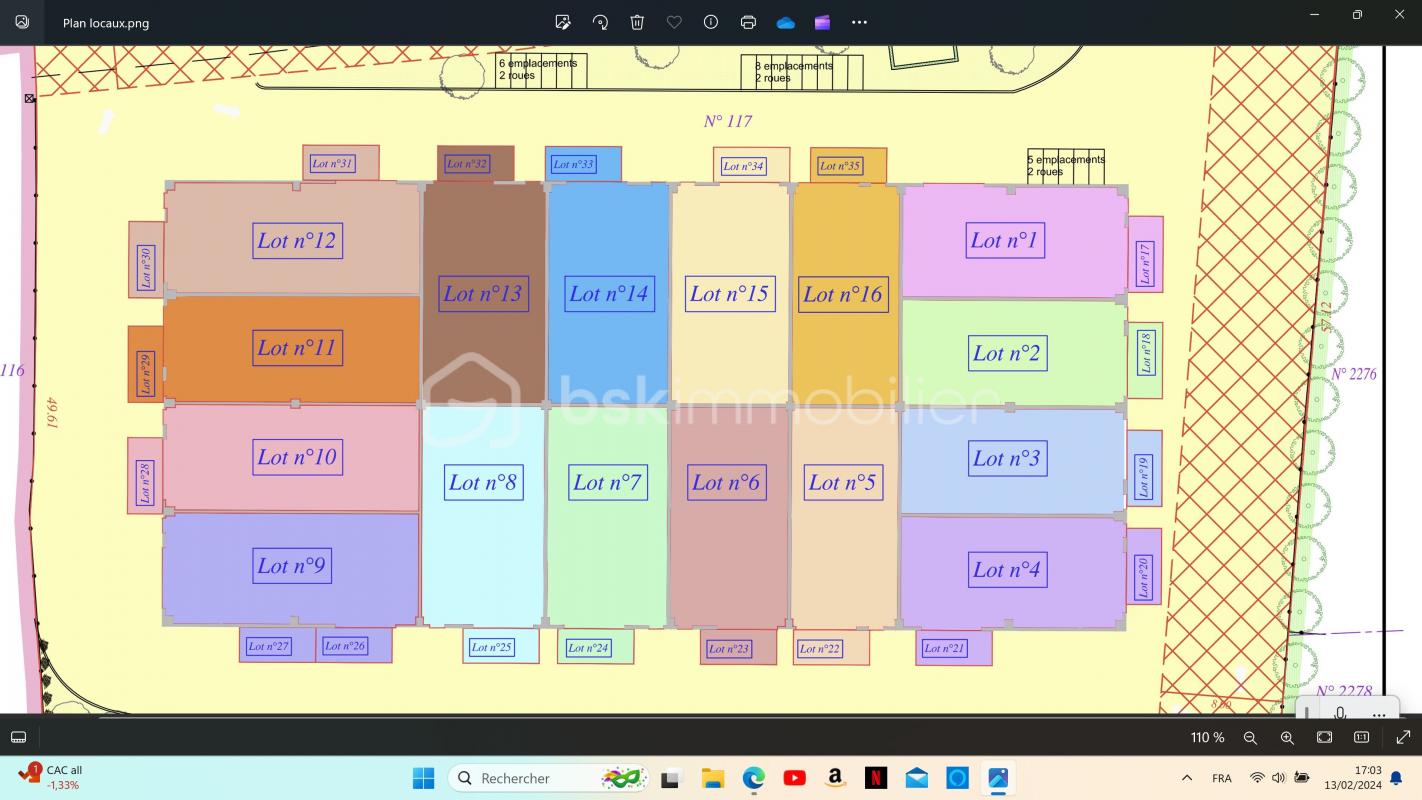Print the plan using the printer icon
The height and width of the screenshot is (800, 1422).
[748, 22]
